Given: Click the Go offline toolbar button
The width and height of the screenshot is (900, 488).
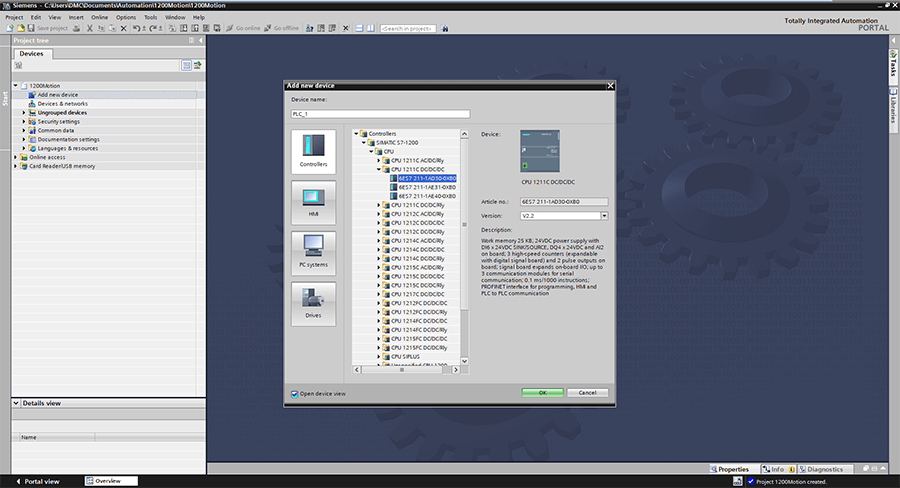Looking at the screenshot, I should (281, 28).
